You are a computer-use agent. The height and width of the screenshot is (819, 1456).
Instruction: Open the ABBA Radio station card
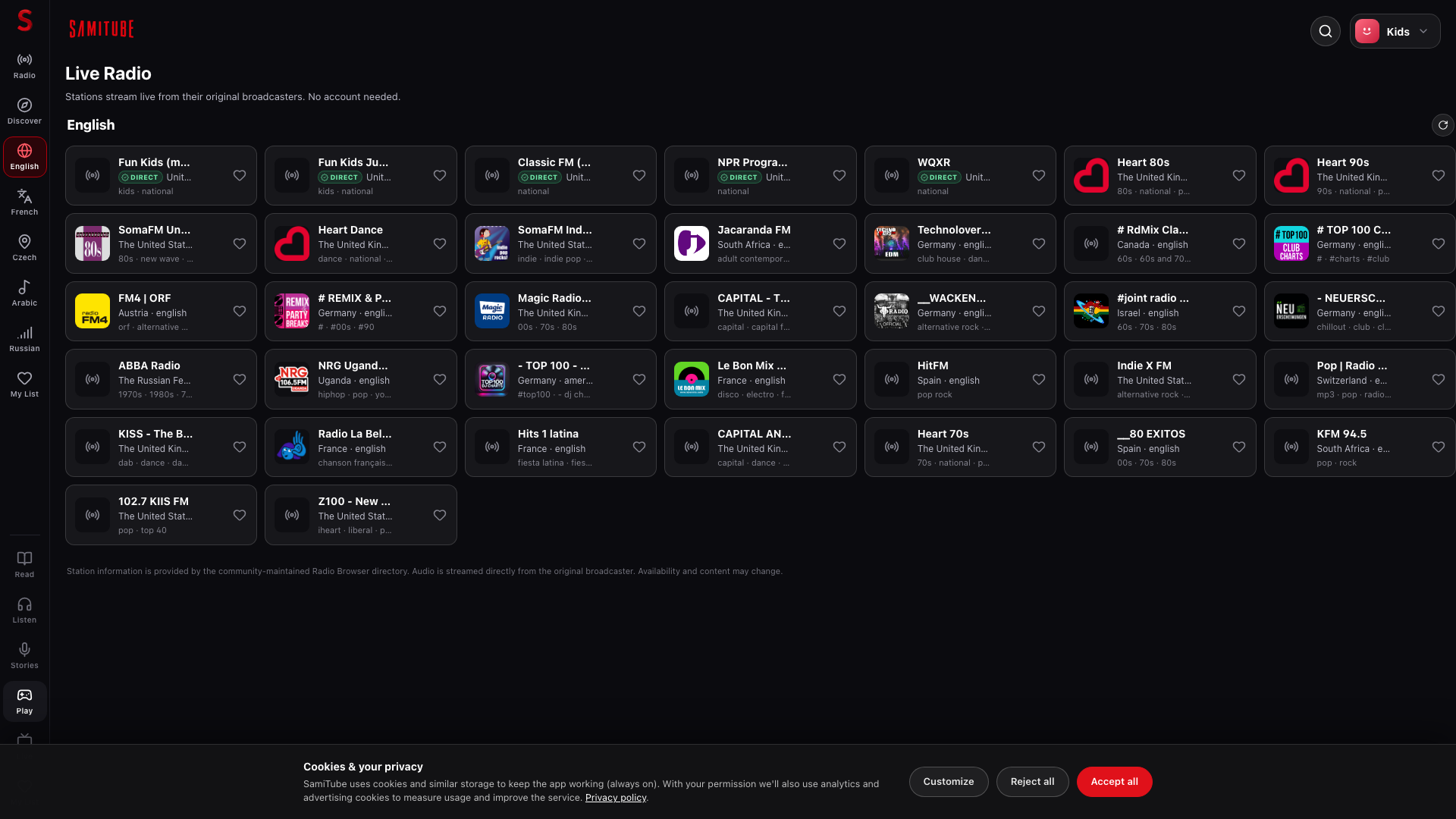161,379
